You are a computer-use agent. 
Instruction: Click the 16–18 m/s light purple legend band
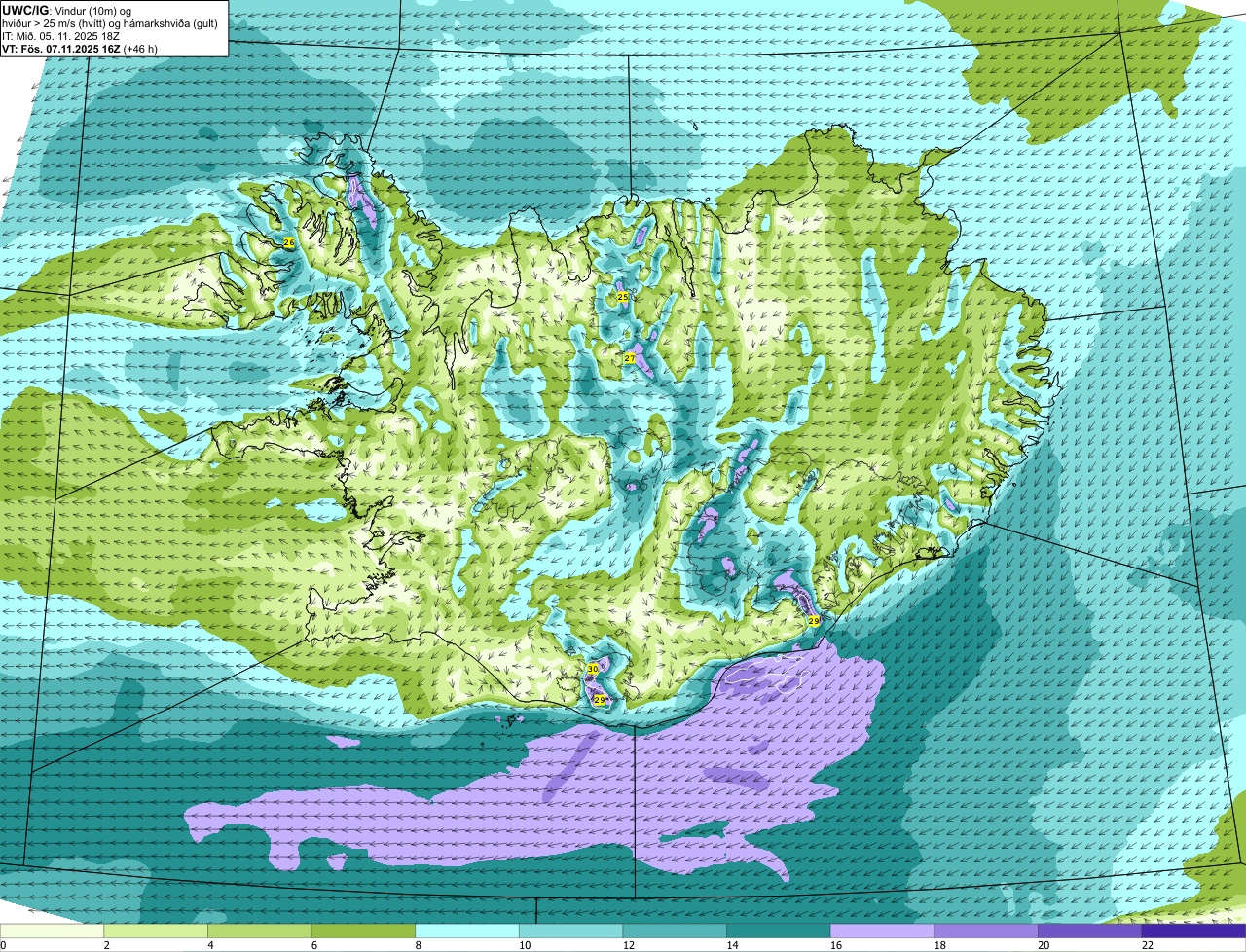(x=883, y=931)
